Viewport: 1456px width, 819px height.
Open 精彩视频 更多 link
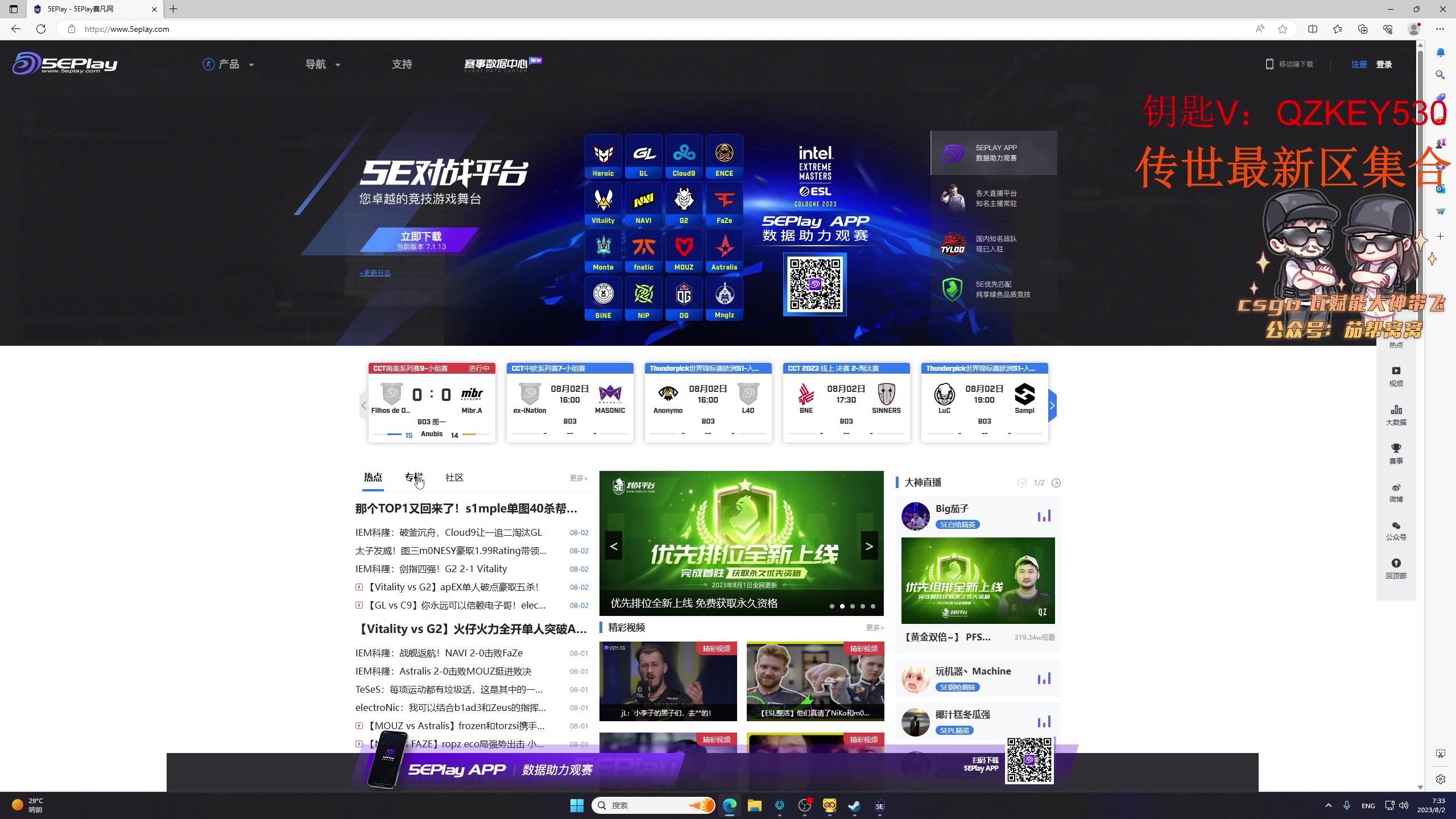(875, 628)
